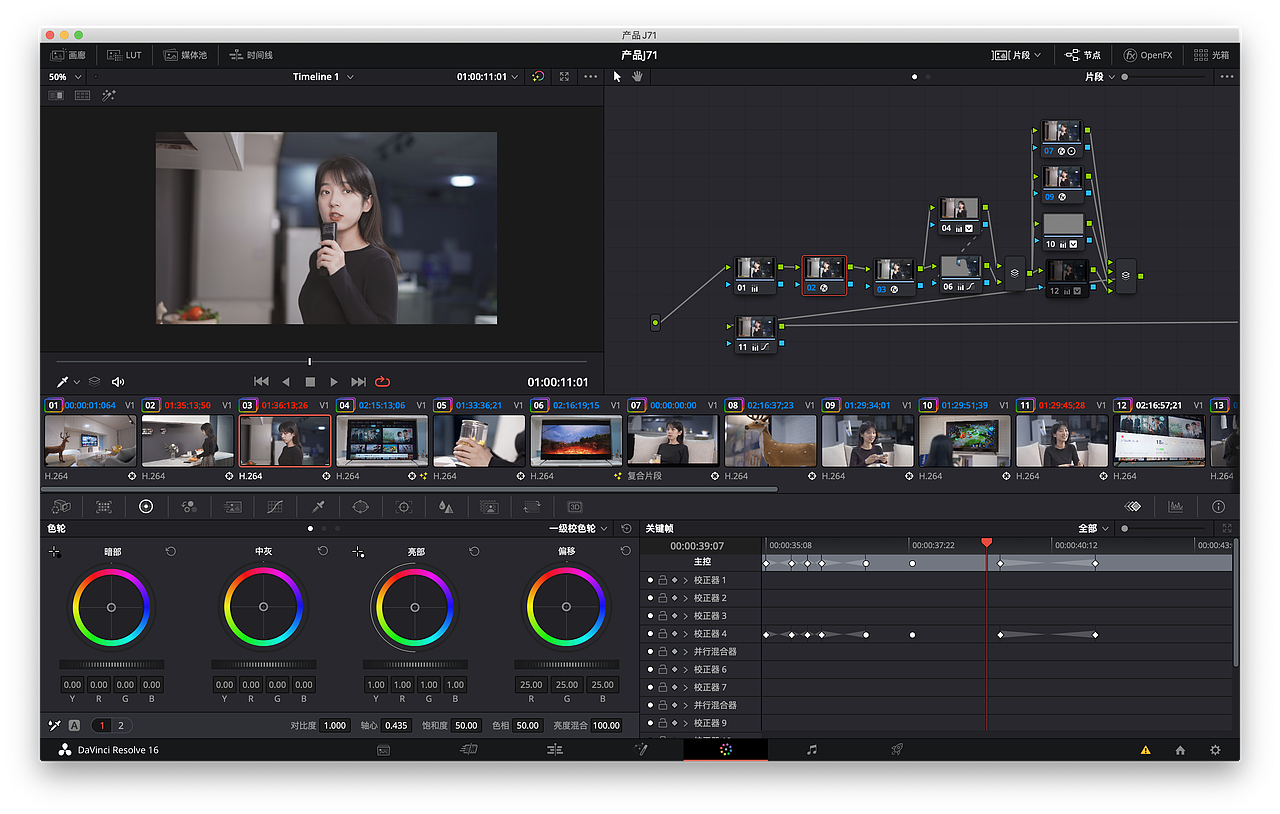The width and height of the screenshot is (1280, 814).
Task: Mute viewer audio speaker
Action: pos(118,382)
